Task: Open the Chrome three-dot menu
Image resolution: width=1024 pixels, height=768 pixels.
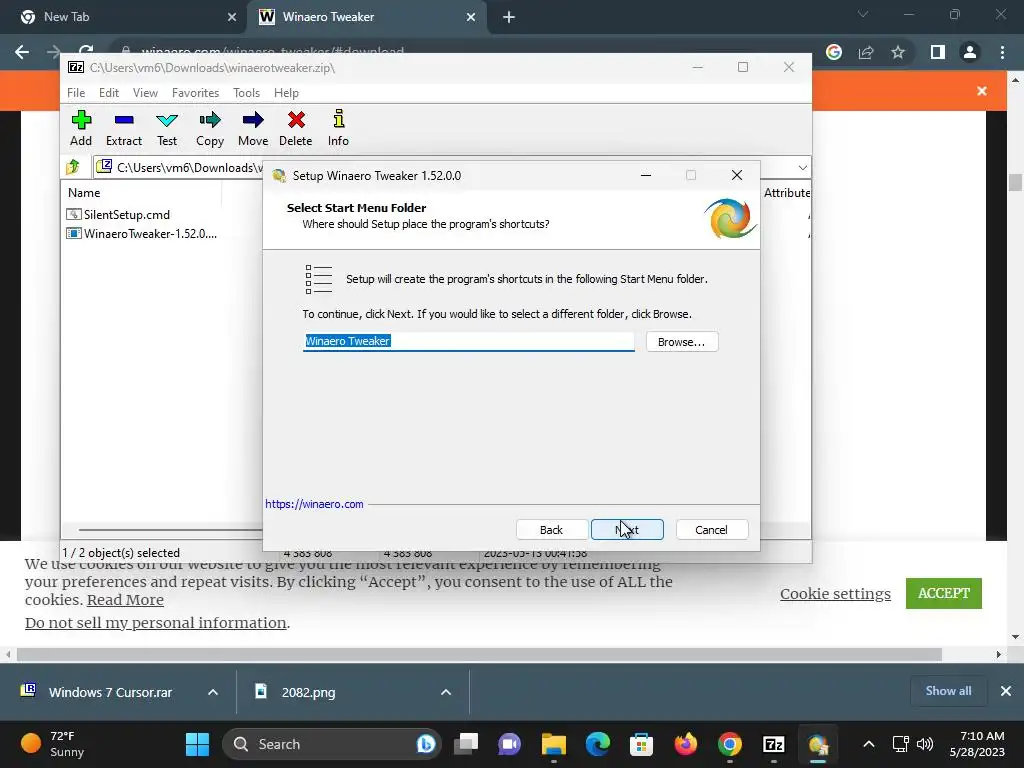Action: [1002, 52]
